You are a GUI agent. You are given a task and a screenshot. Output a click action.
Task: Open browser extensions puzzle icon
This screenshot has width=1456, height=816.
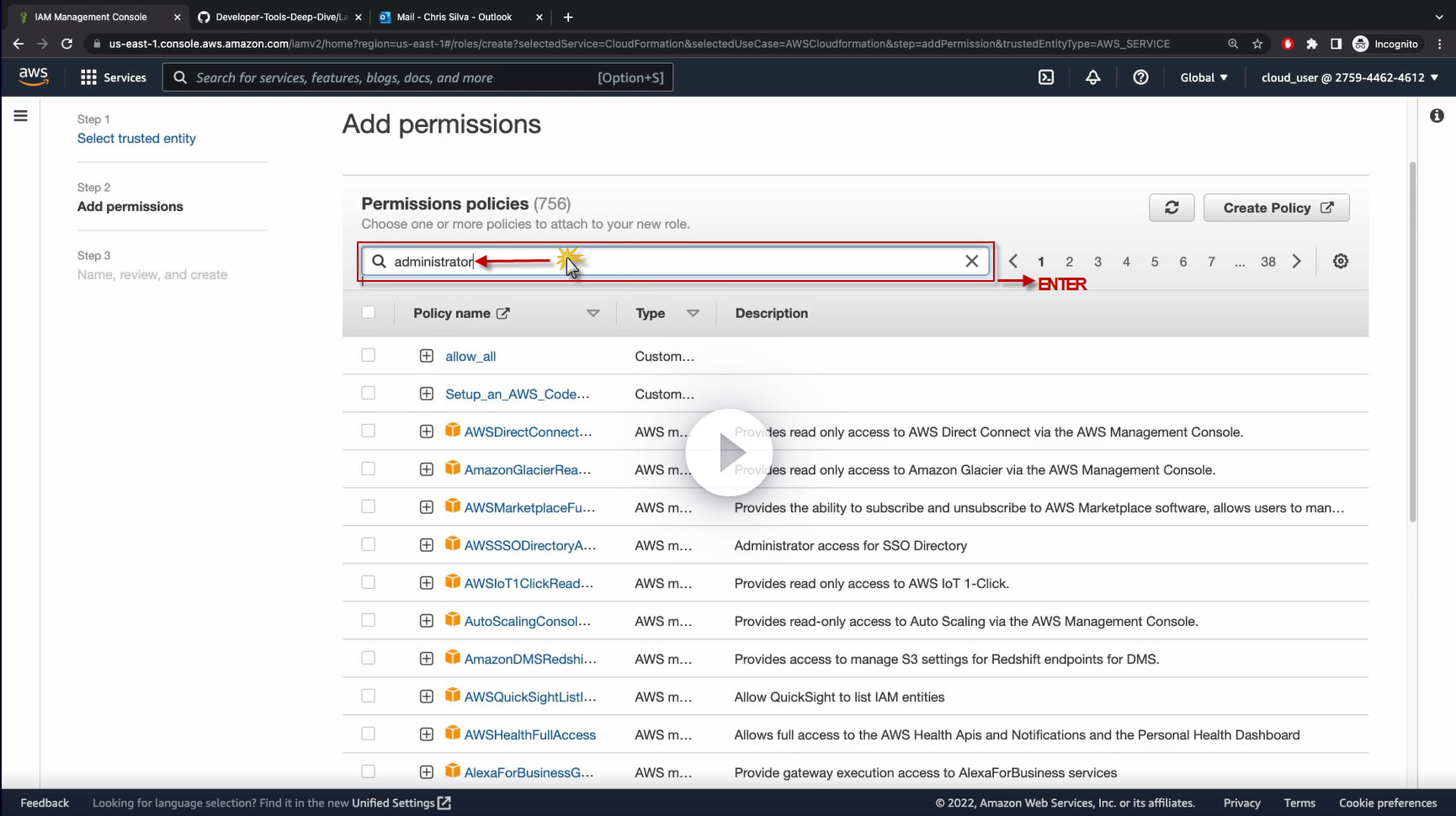[x=1311, y=44]
